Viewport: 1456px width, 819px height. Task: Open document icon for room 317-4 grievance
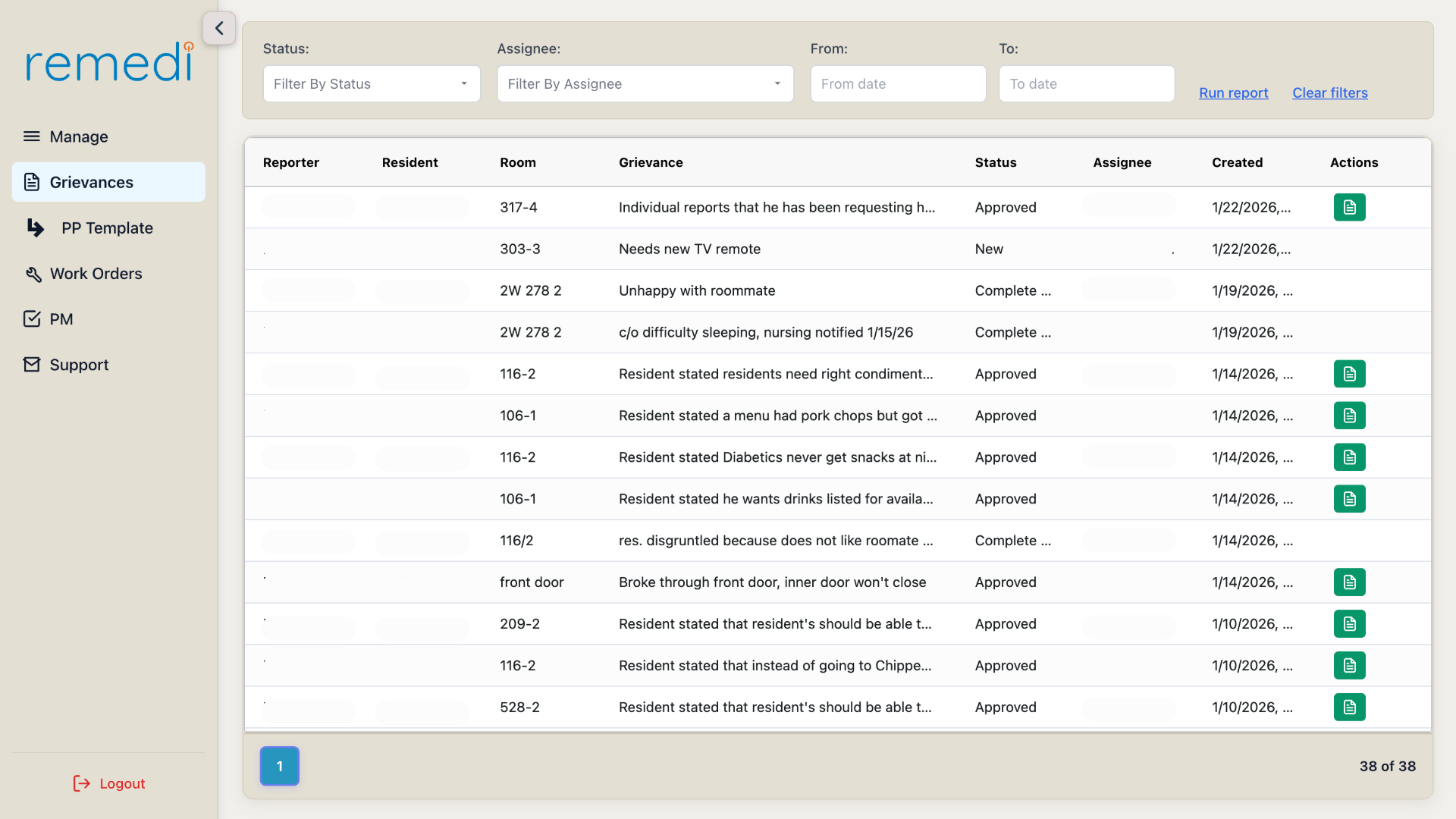pos(1349,207)
